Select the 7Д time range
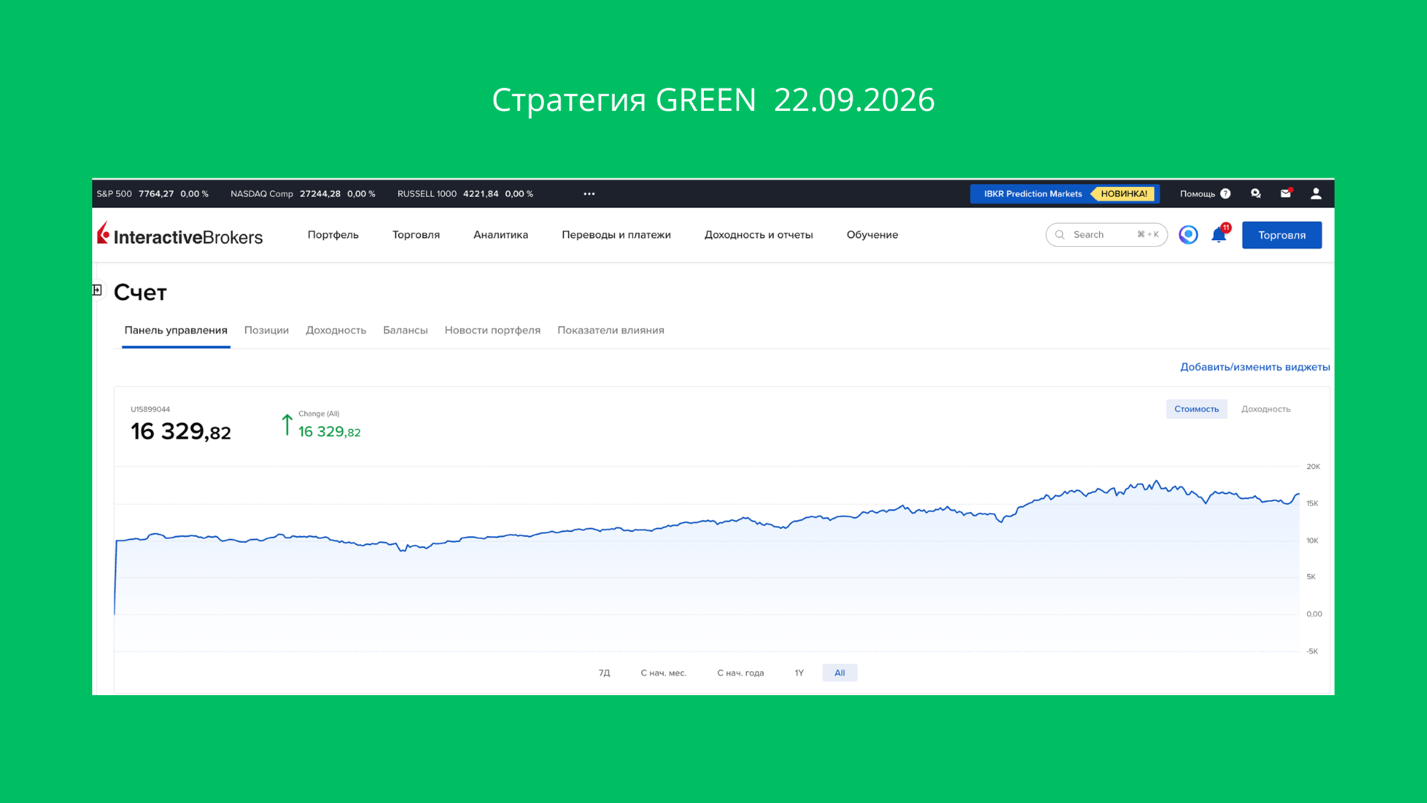 (604, 673)
